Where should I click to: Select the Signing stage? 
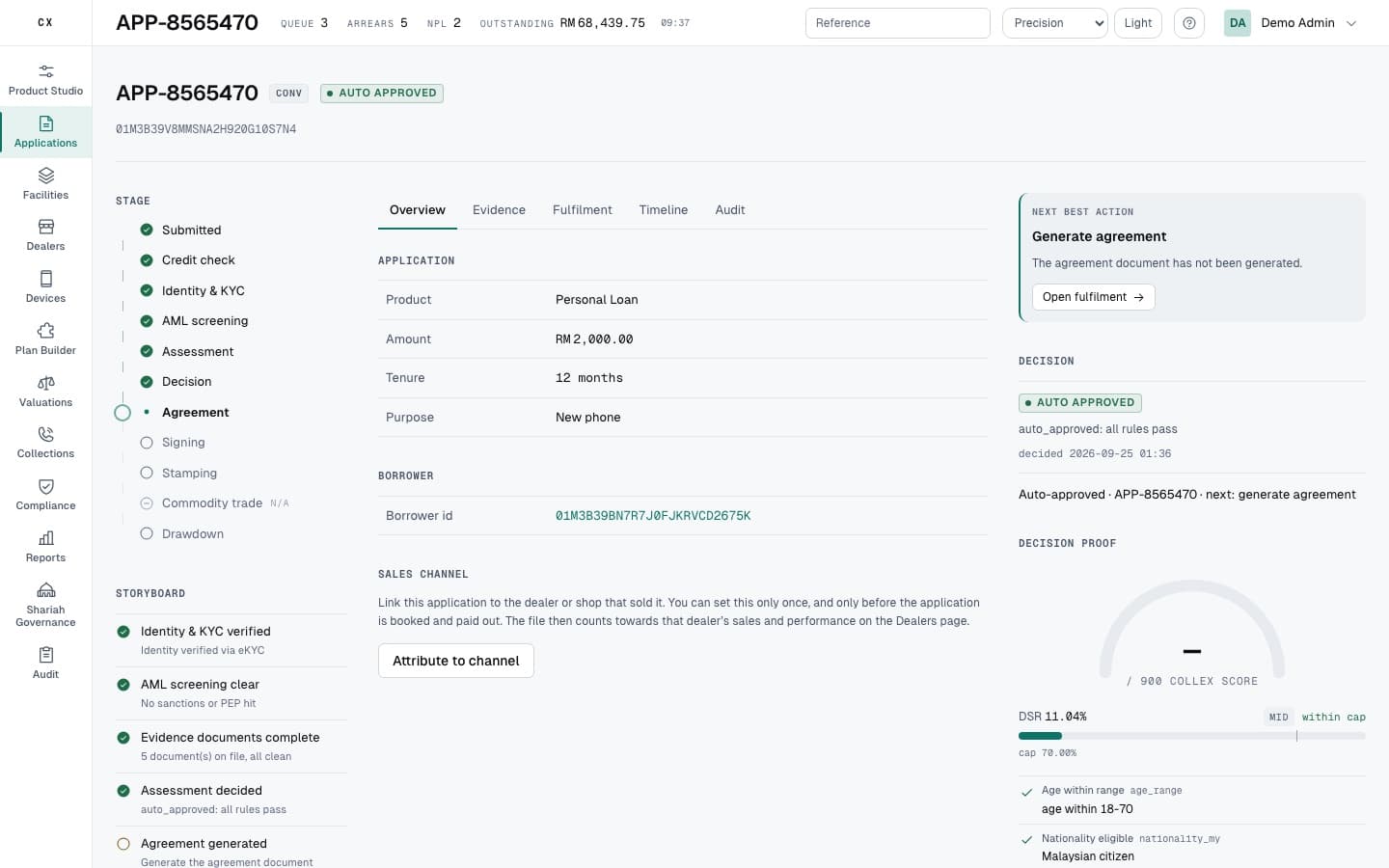click(183, 443)
